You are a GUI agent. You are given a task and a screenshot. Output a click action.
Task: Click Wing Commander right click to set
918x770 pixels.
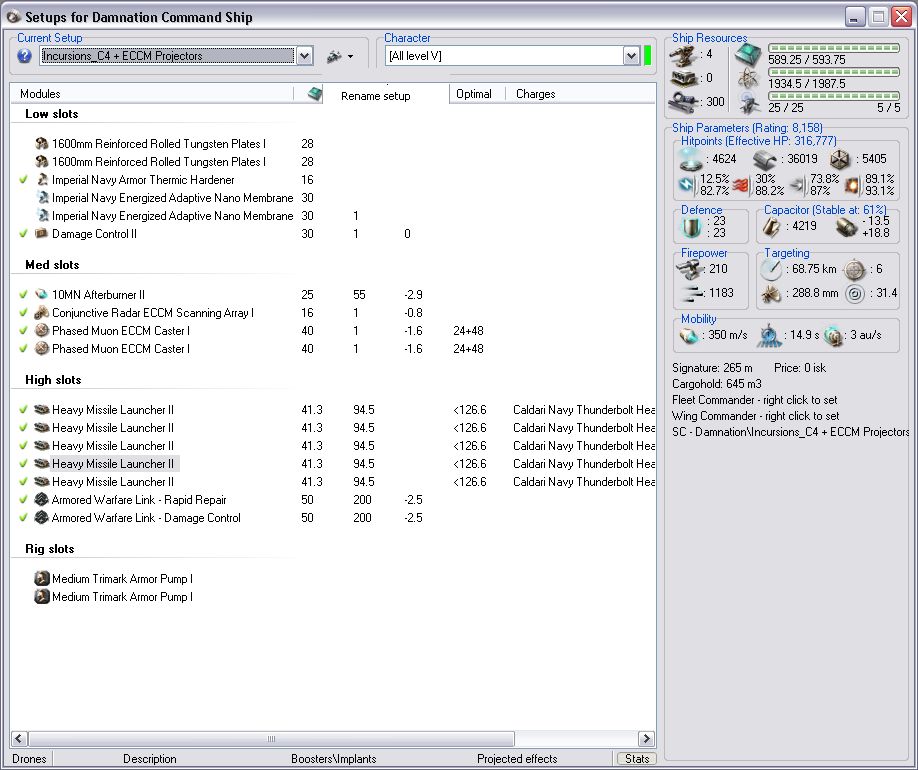[x=756, y=416]
